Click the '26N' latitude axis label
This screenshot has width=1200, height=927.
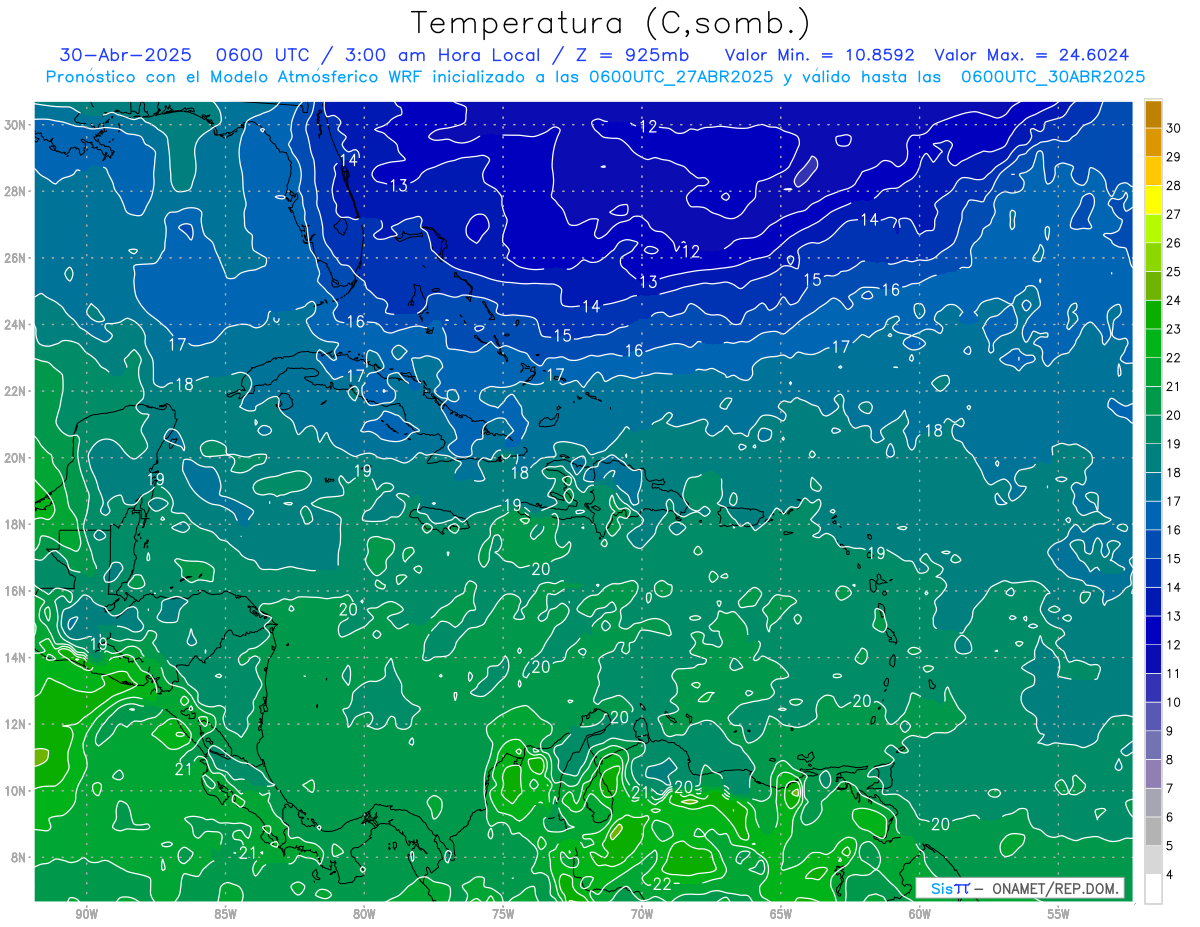(15, 258)
